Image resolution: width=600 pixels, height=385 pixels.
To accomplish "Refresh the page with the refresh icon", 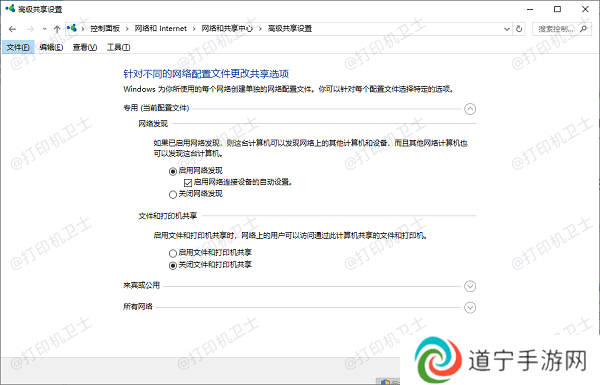I will 519,29.
